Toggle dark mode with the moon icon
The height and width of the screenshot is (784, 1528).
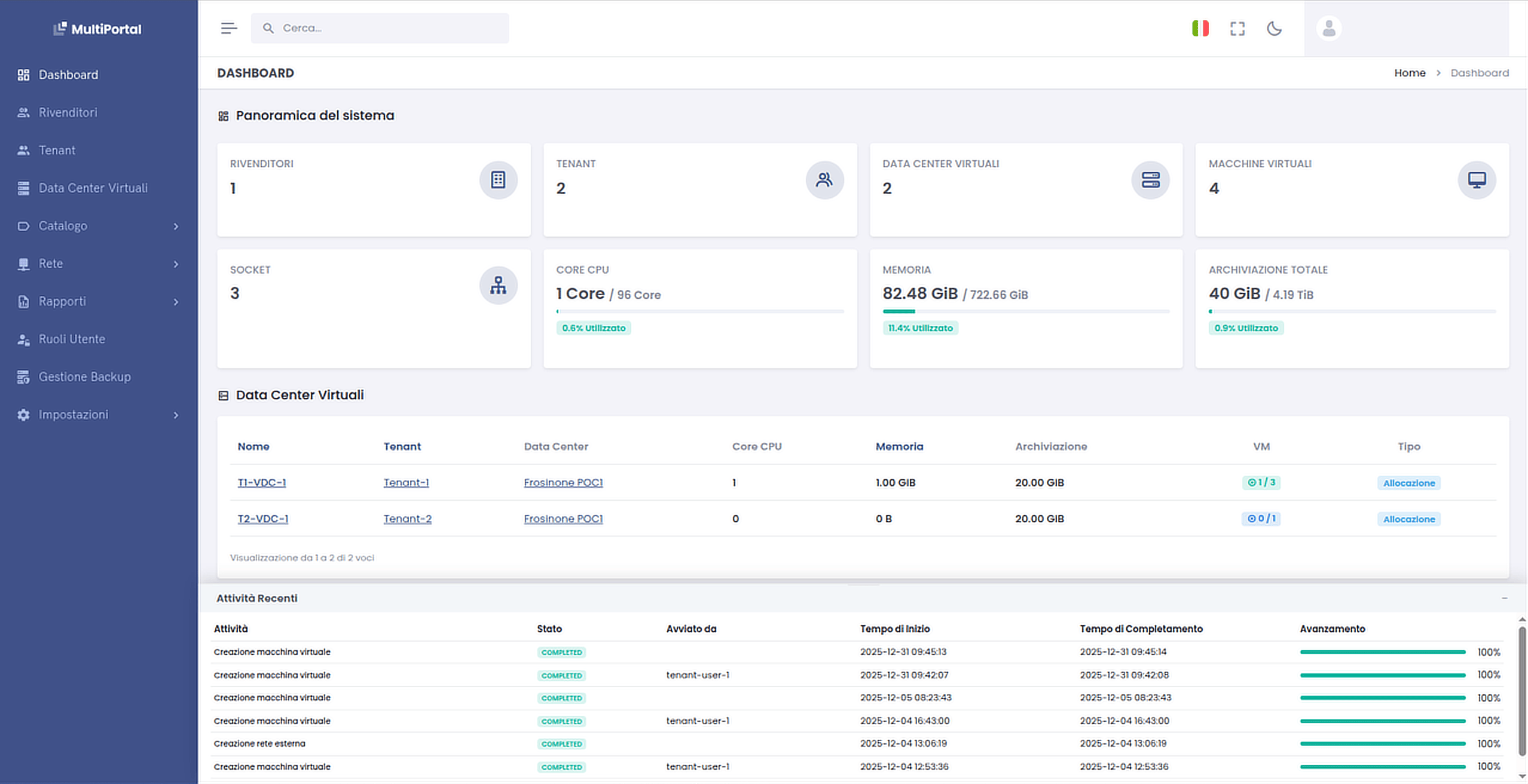[x=1275, y=27]
